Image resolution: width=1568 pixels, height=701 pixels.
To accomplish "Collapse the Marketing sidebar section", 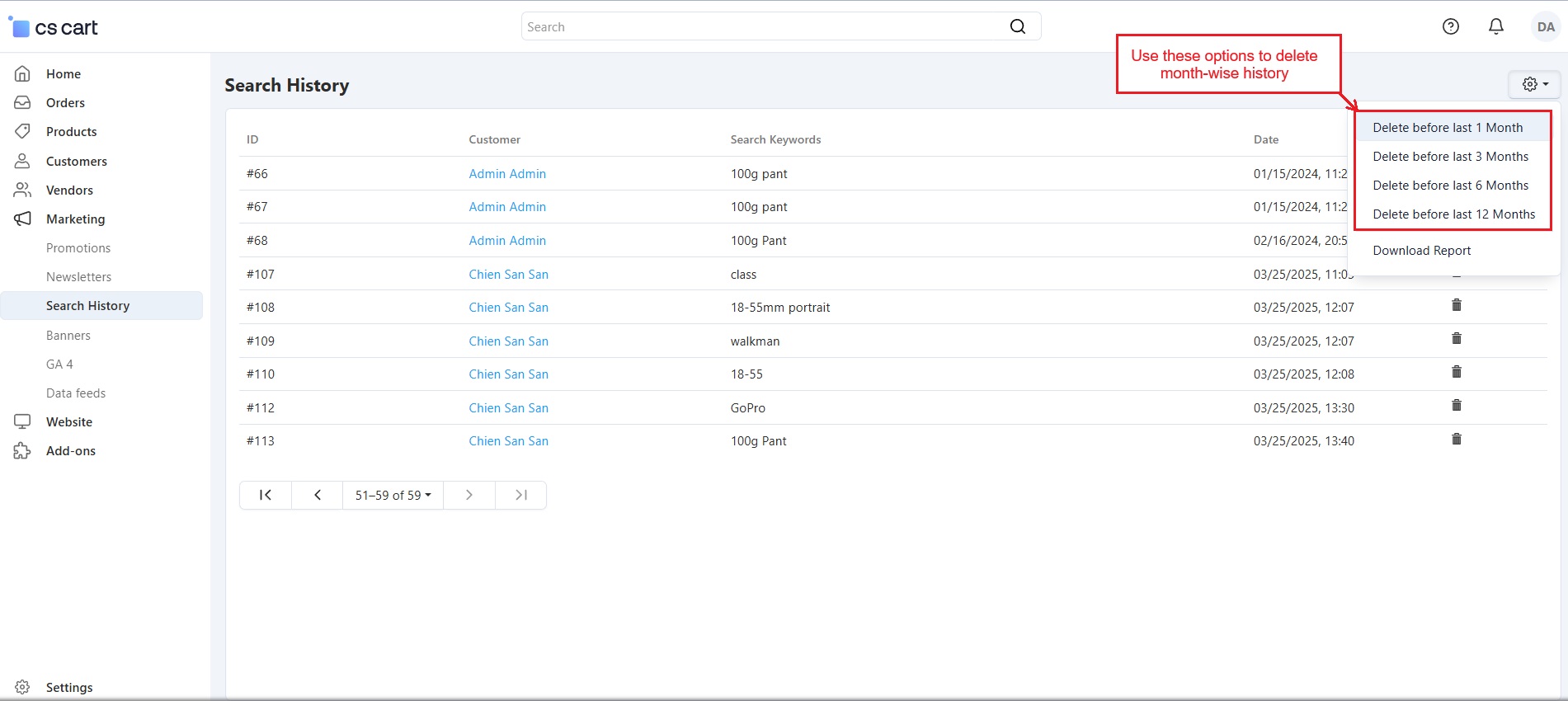I will 75,219.
